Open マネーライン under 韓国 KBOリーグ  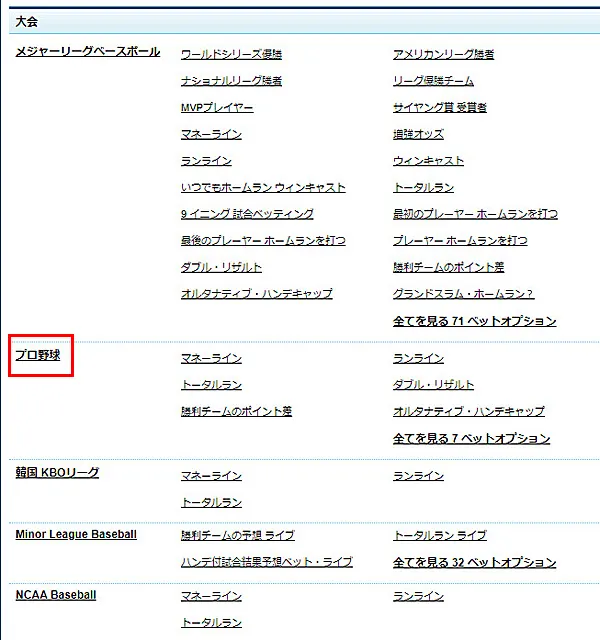[x=211, y=476]
